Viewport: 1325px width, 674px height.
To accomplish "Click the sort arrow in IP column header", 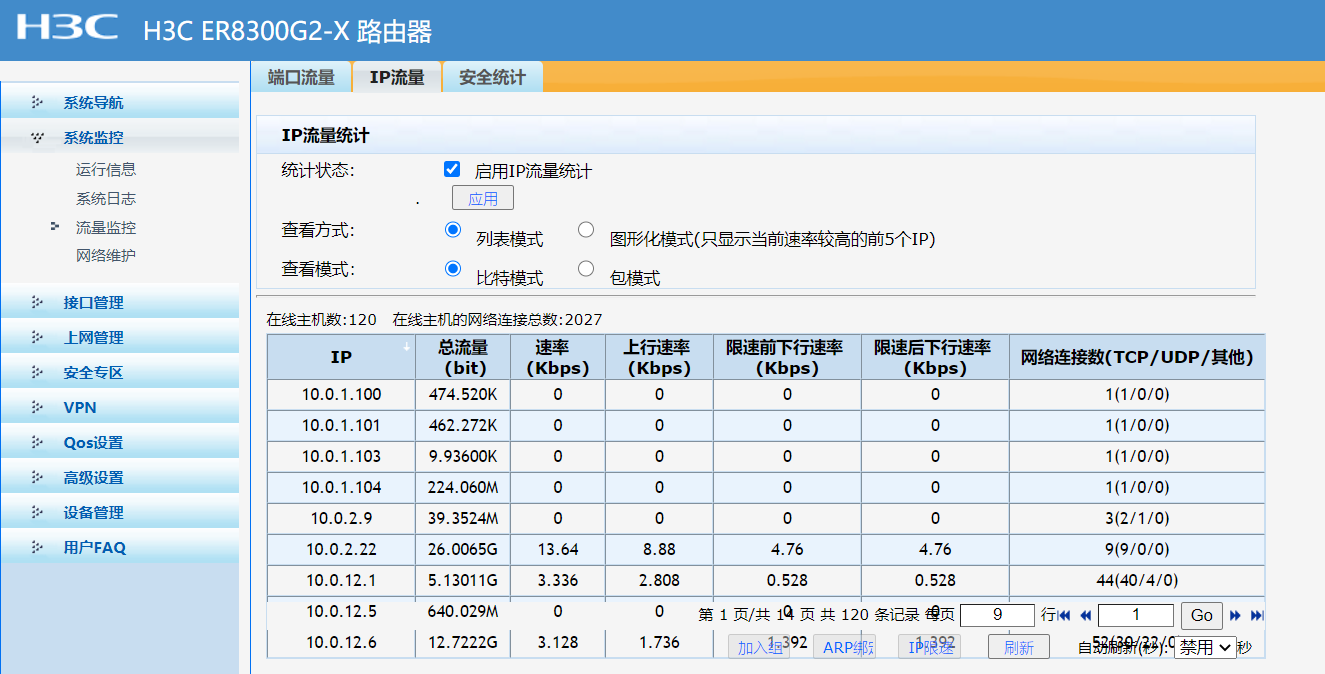I will tap(406, 348).
